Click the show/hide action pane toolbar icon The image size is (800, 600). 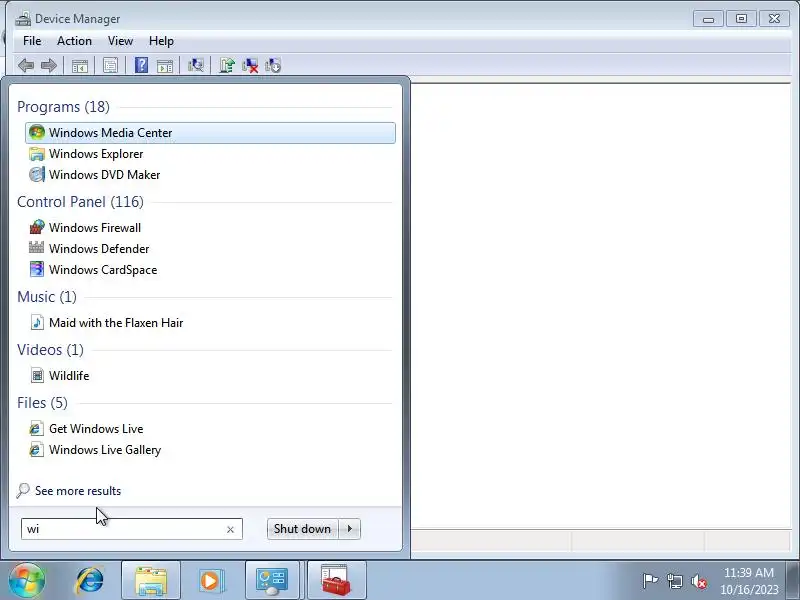pos(164,66)
